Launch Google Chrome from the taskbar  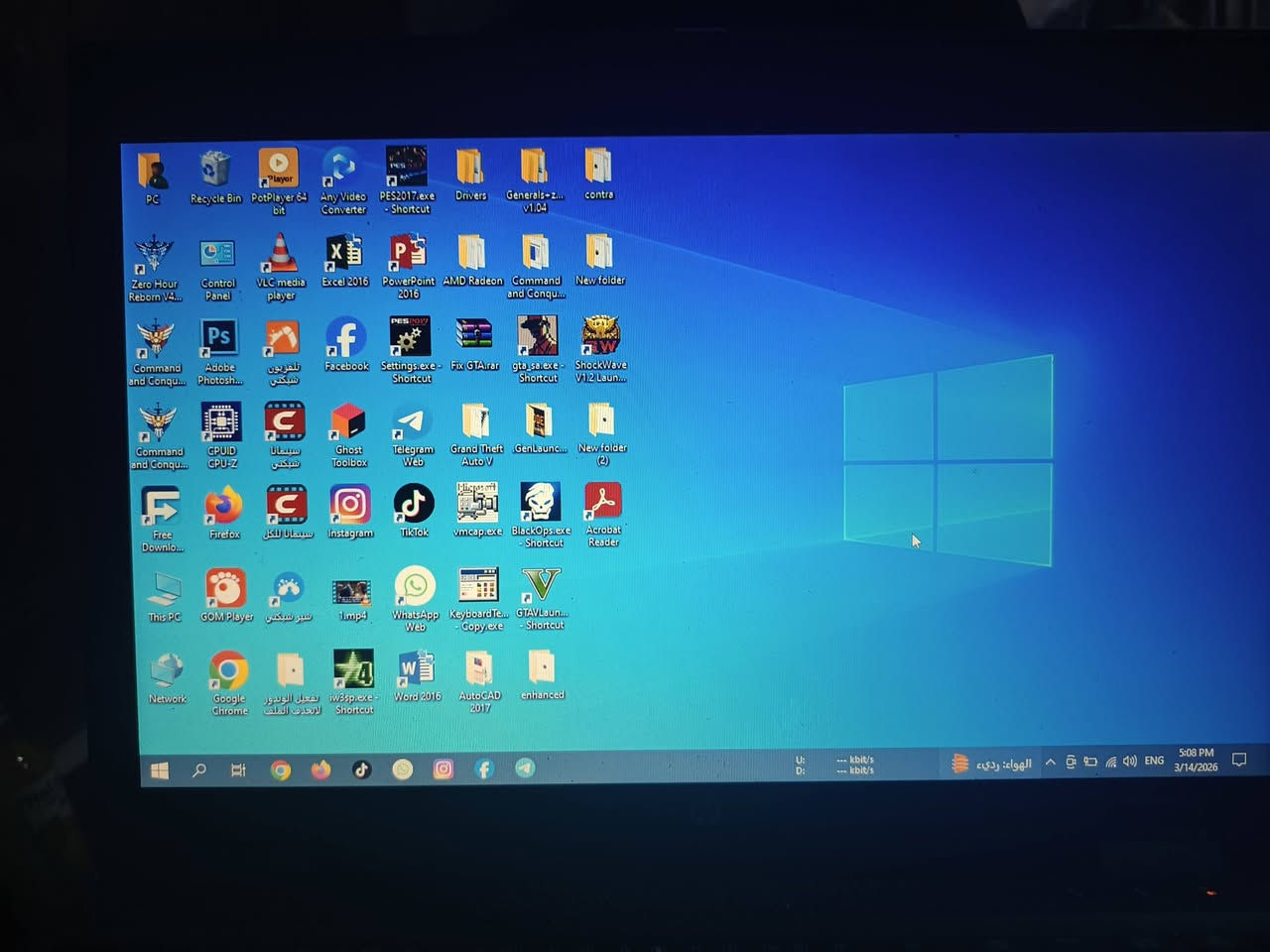point(281,771)
